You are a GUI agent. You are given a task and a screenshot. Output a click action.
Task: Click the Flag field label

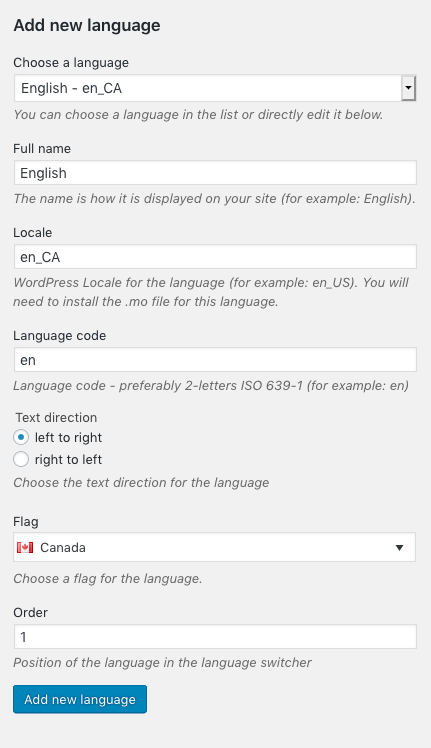[26, 521]
